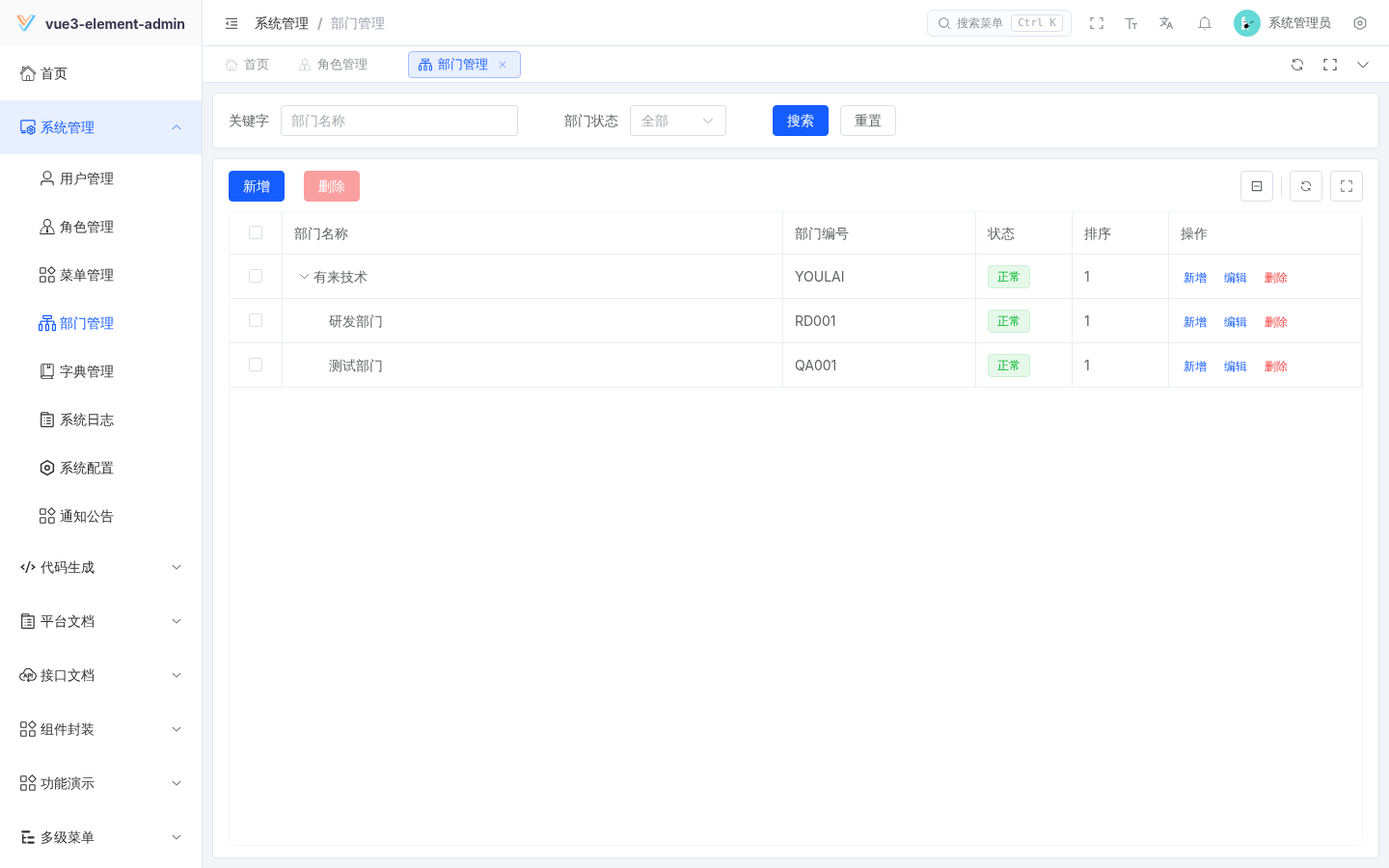Open the settings gear in header
Screen dimensions: 1389x868
pos(1360,23)
